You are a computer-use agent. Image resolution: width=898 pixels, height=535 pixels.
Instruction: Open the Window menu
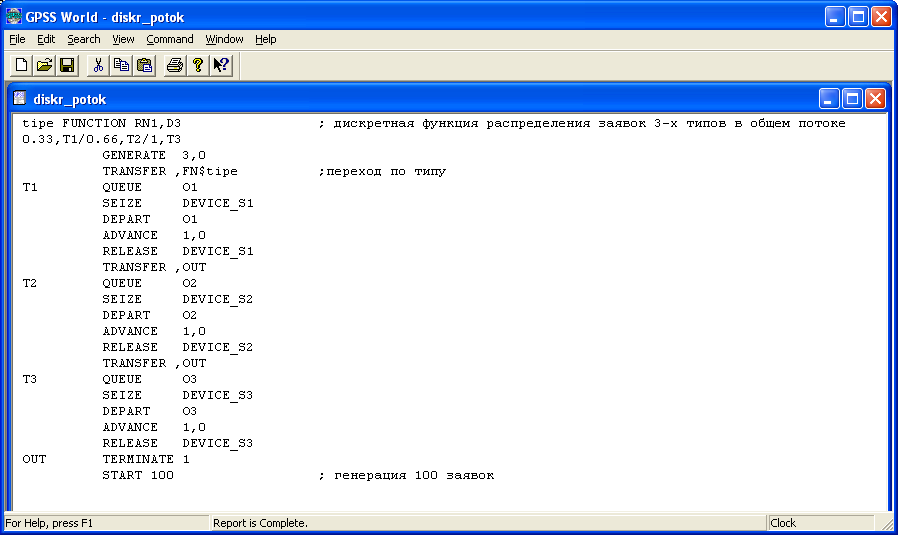click(x=224, y=39)
